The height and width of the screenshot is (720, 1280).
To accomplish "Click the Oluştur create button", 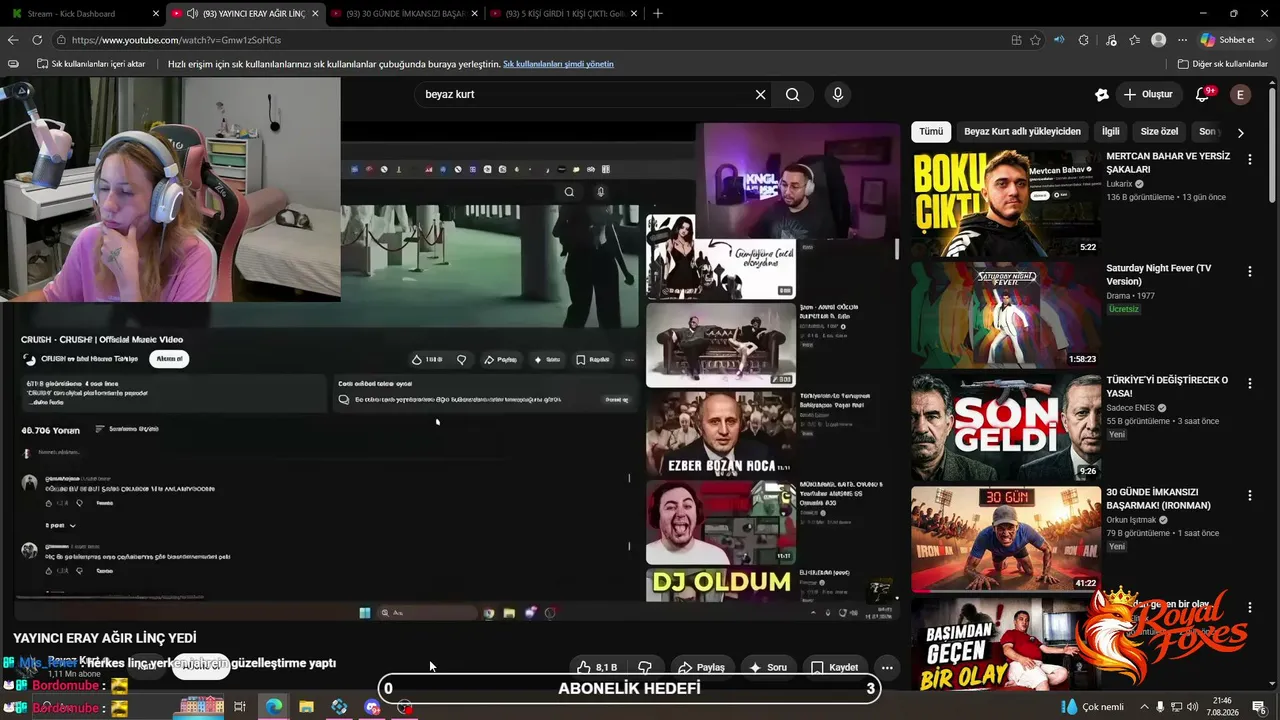I will [1148, 94].
